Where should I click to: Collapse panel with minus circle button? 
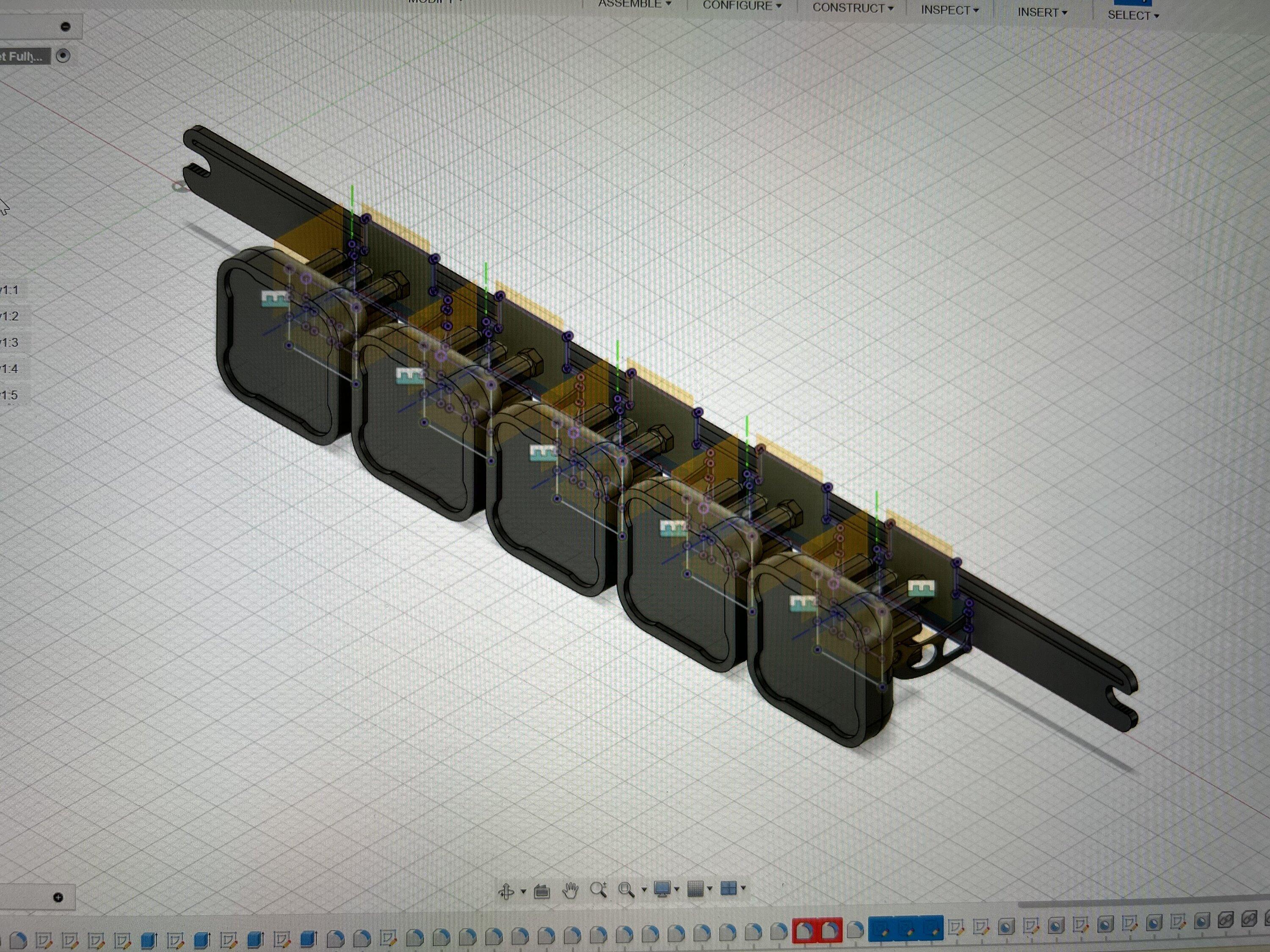(x=66, y=26)
